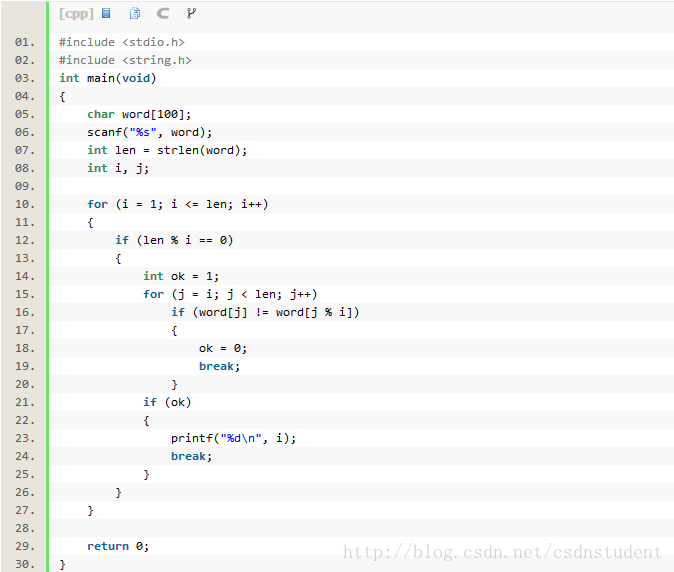Click 'if (len % i == 0)' line
Viewport: 674px width, 572px height.
pos(174,240)
